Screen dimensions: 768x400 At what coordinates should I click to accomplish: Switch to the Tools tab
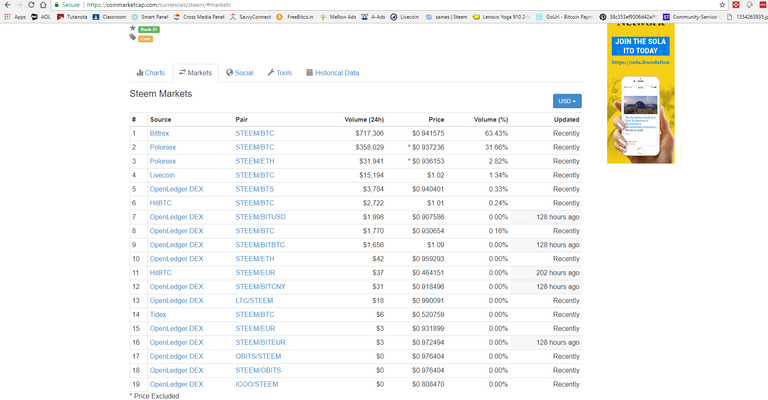[x=280, y=73]
